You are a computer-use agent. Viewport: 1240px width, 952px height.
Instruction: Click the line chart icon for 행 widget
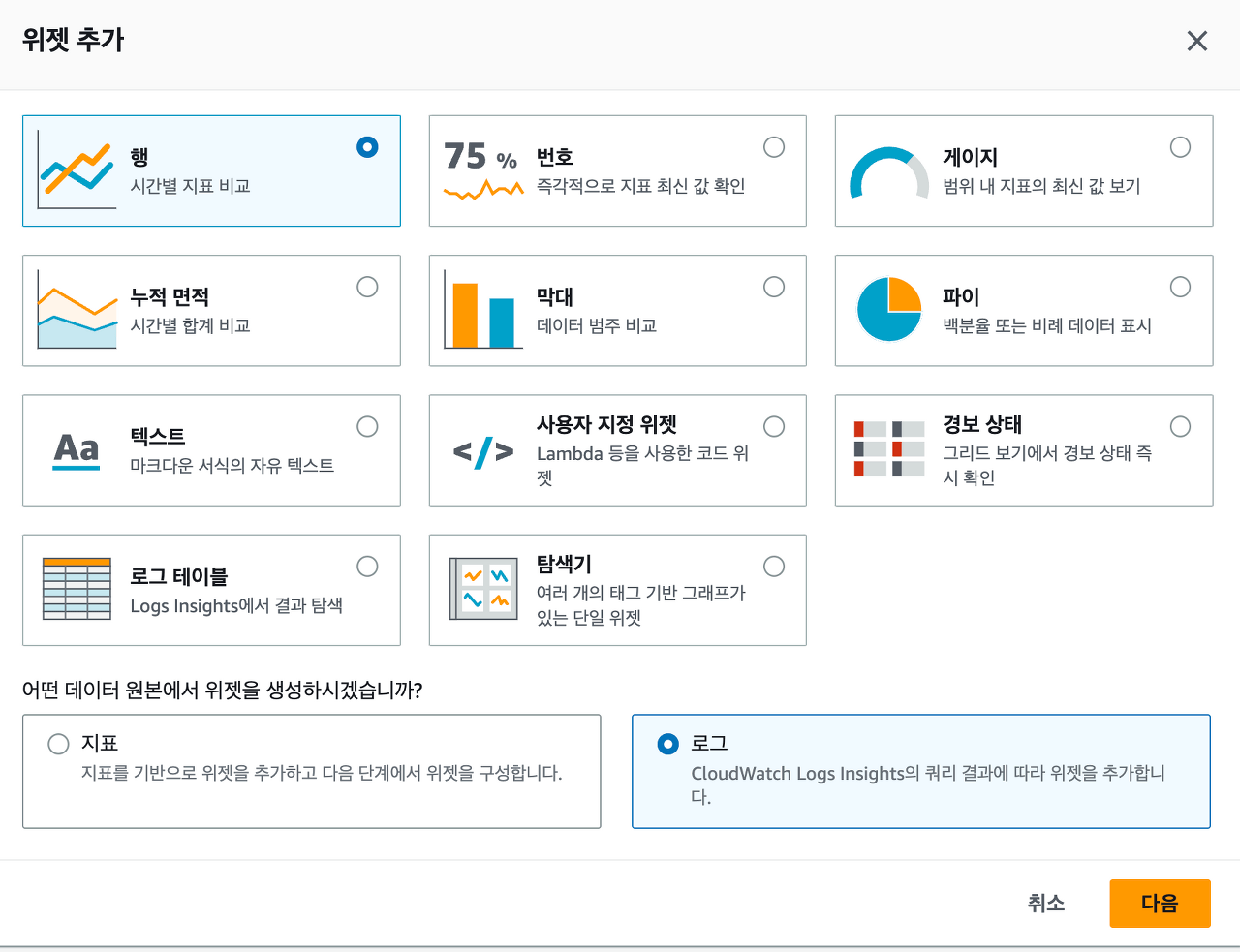pos(77,171)
